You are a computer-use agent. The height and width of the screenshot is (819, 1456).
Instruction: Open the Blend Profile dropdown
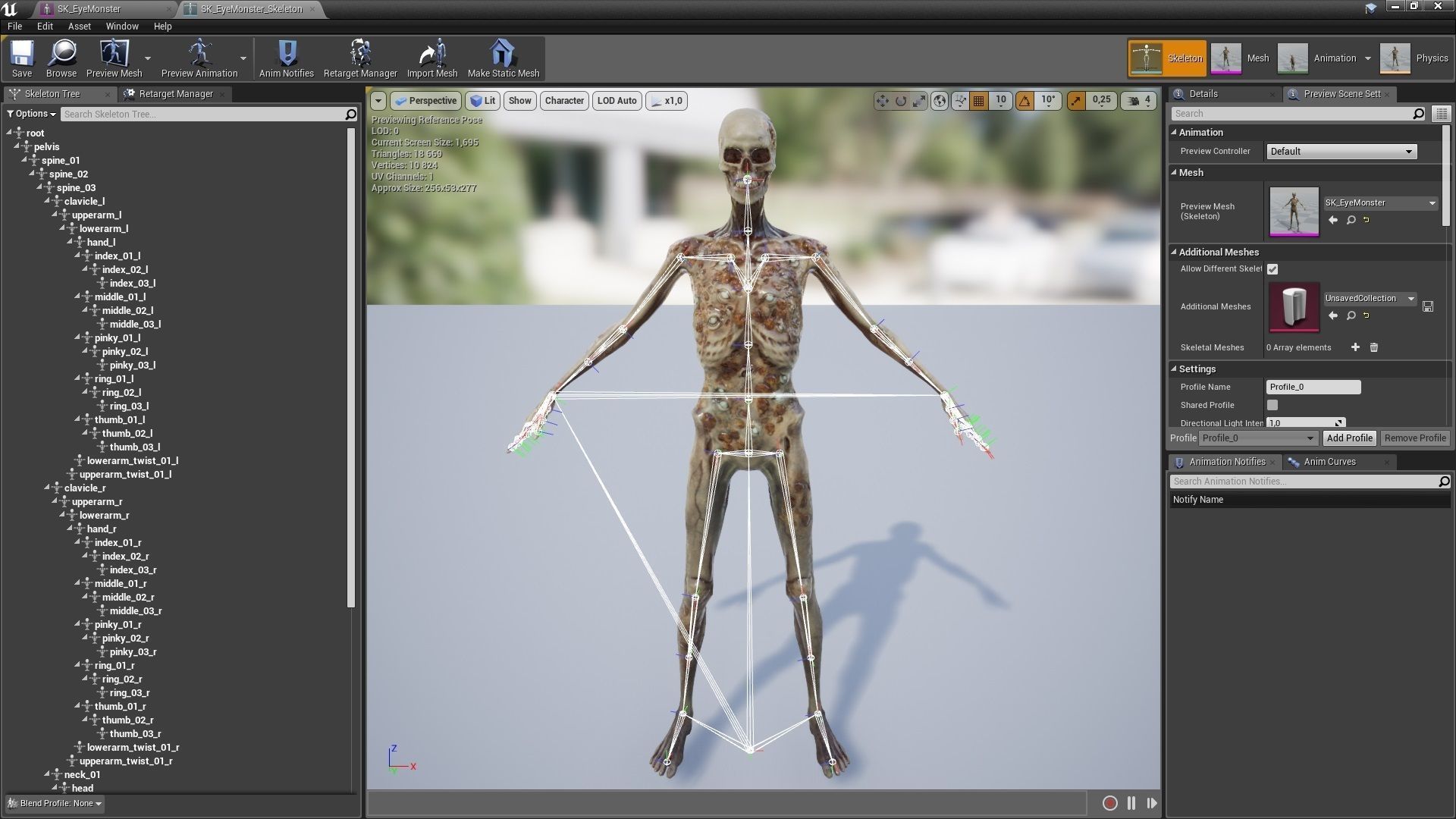pos(55,803)
